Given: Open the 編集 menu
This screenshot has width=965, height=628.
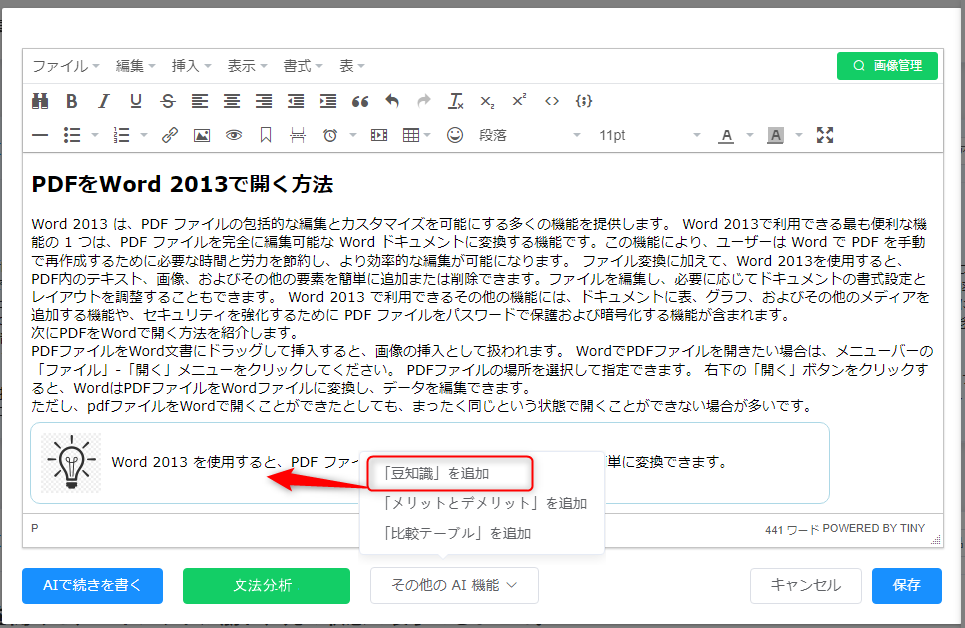Looking at the screenshot, I should tap(135, 66).
